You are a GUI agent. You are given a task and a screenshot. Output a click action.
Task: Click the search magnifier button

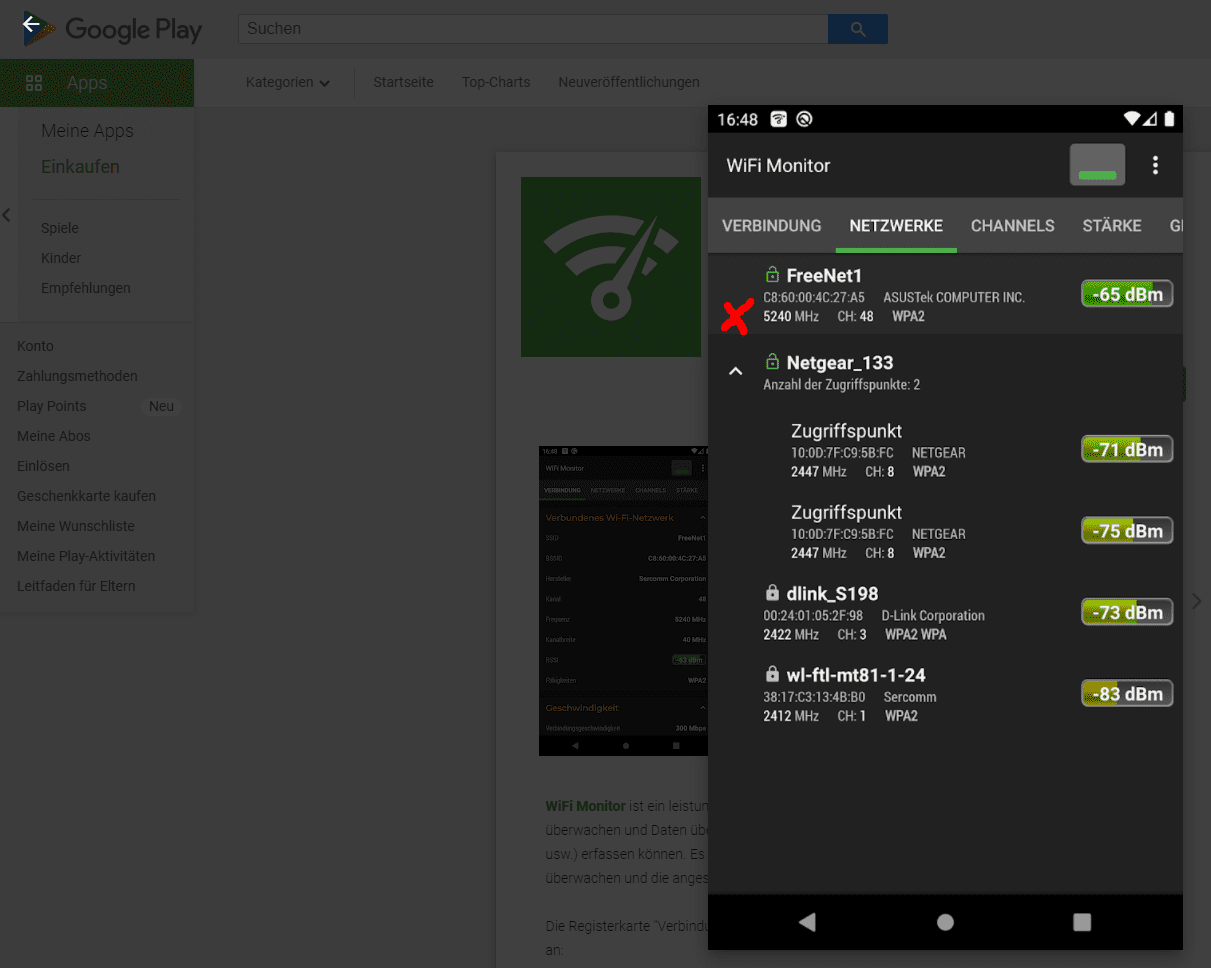[x=858, y=29]
